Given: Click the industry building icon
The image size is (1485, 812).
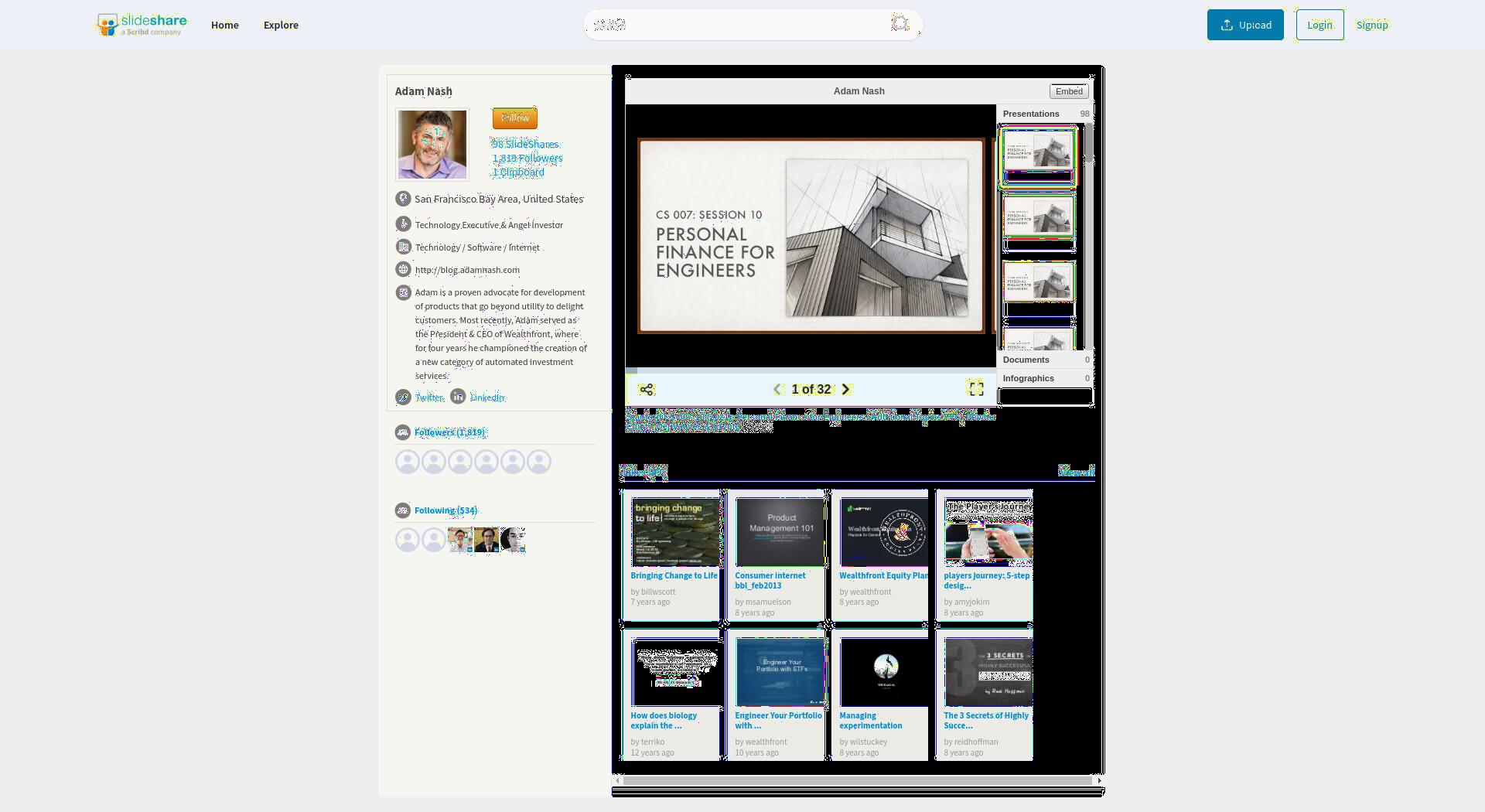Looking at the screenshot, I should [x=403, y=247].
